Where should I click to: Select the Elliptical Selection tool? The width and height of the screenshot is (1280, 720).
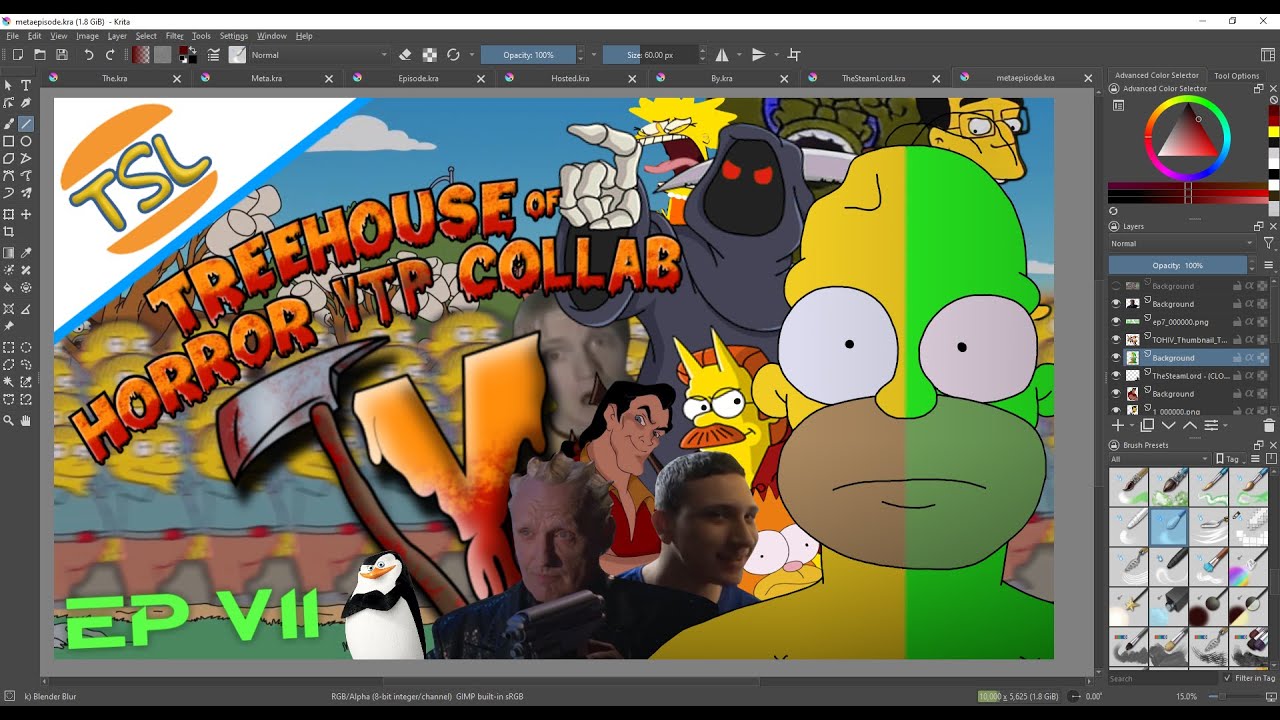click(x=26, y=348)
